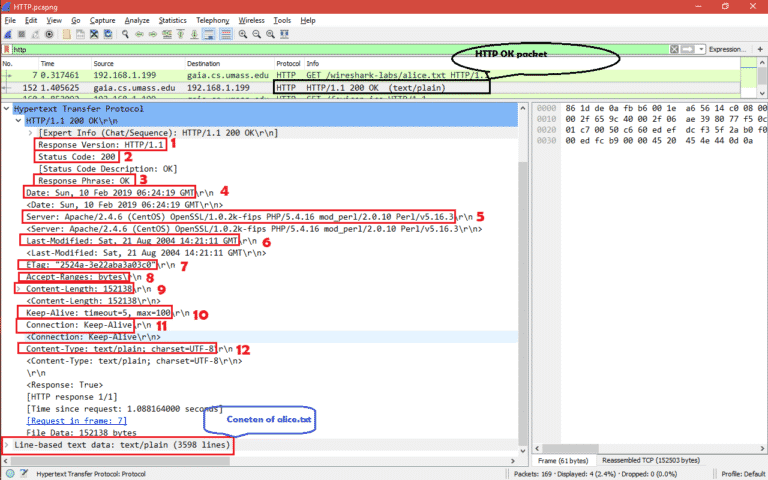Screen dimensions: 768x480
Task: Open the File menu
Action: click(x=10, y=21)
